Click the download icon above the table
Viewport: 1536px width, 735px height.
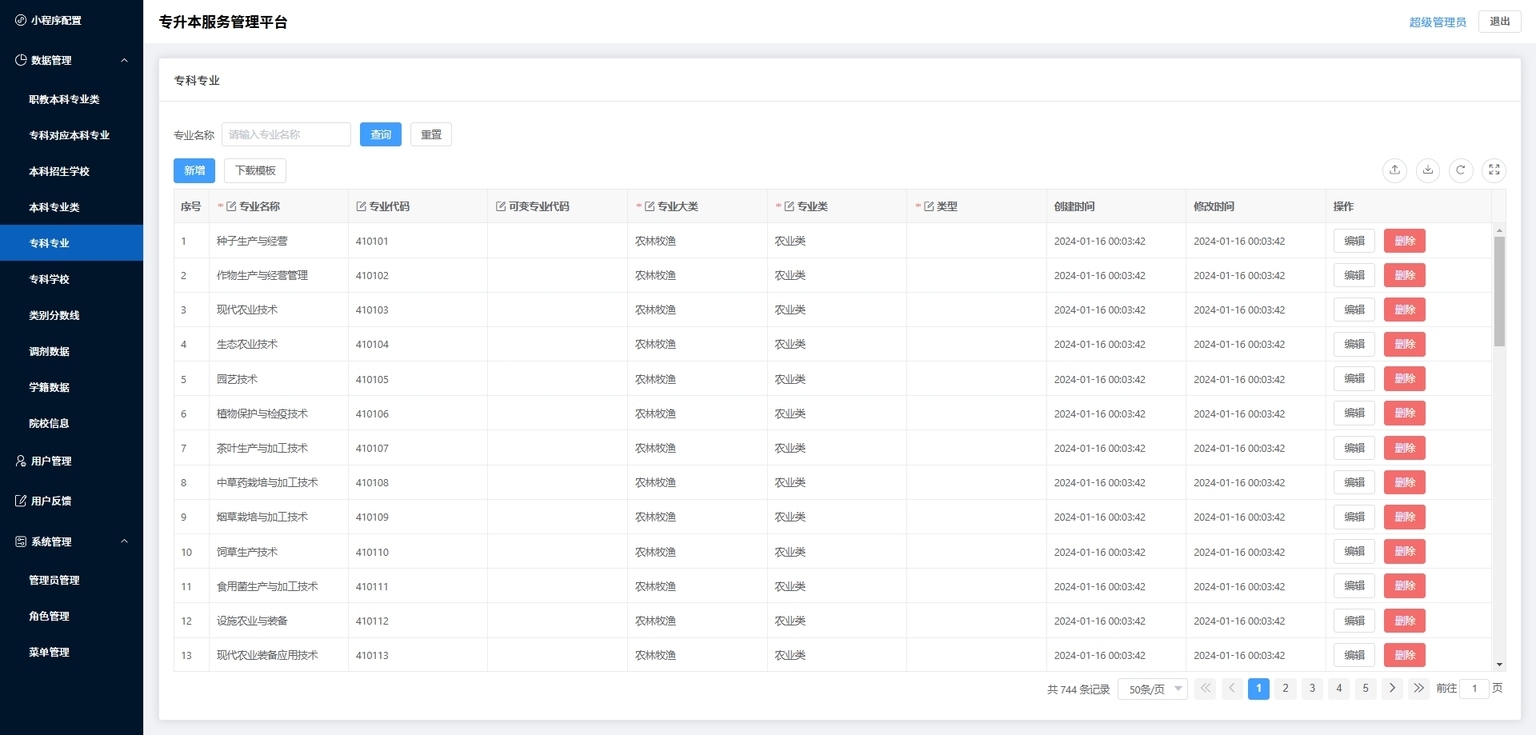(1428, 170)
